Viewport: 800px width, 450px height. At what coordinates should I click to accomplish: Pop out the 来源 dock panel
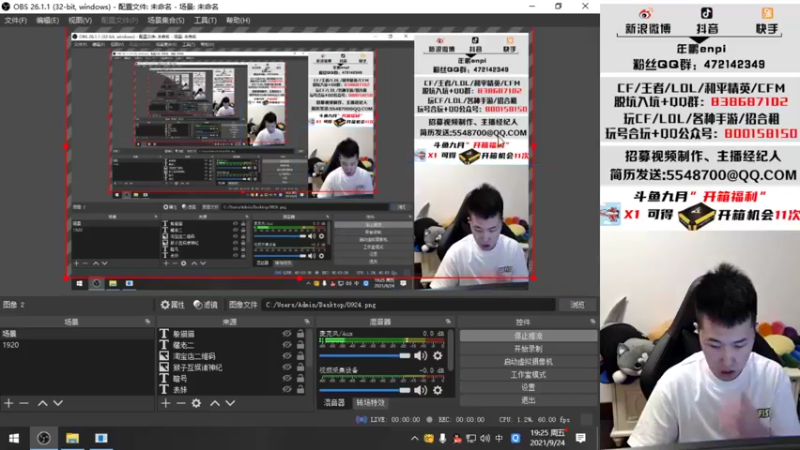tap(307, 322)
